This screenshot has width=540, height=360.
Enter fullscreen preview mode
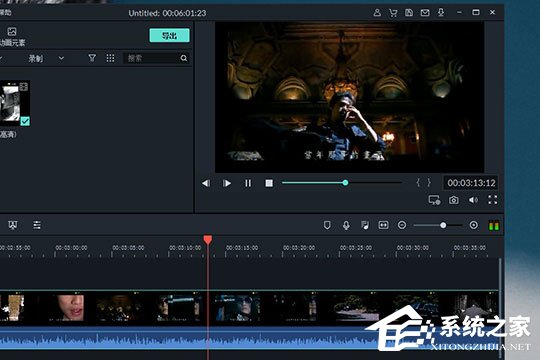pyautogui.click(x=492, y=200)
